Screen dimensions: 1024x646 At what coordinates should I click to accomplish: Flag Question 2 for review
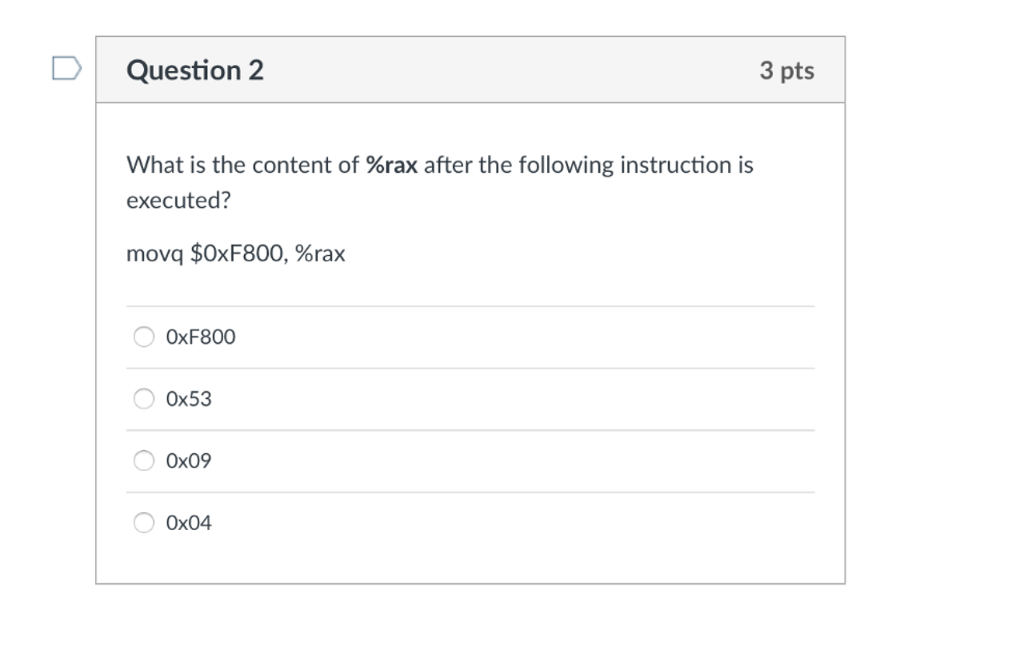click(x=66, y=69)
